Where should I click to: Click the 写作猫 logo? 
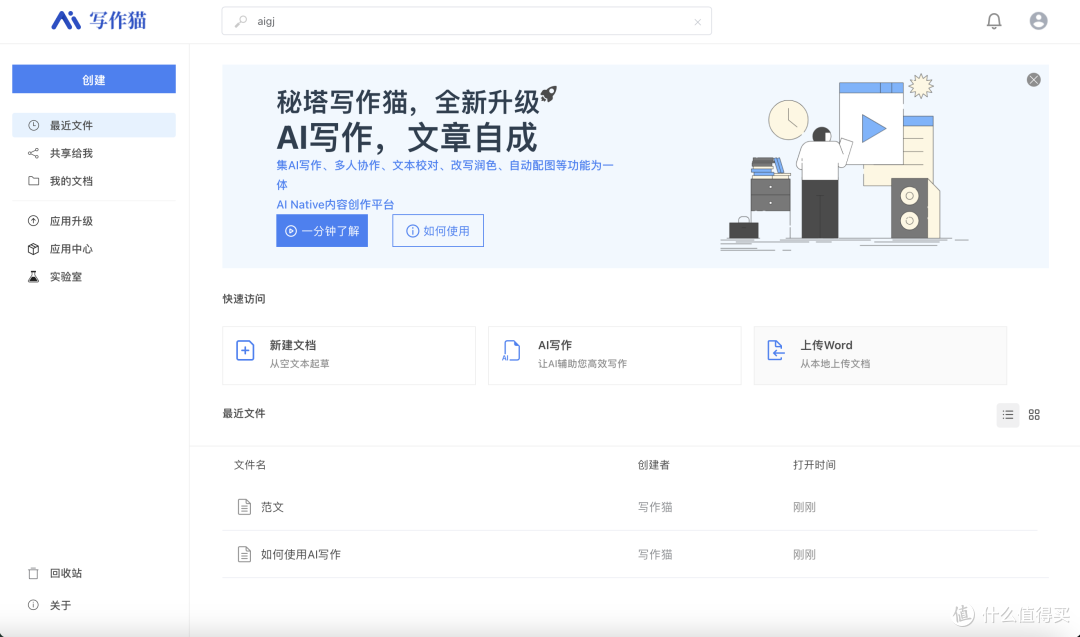(x=98, y=21)
